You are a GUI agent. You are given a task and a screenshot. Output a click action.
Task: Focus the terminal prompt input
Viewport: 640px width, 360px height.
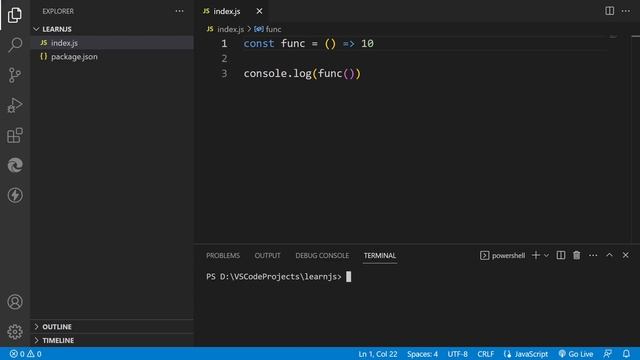[348, 277]
